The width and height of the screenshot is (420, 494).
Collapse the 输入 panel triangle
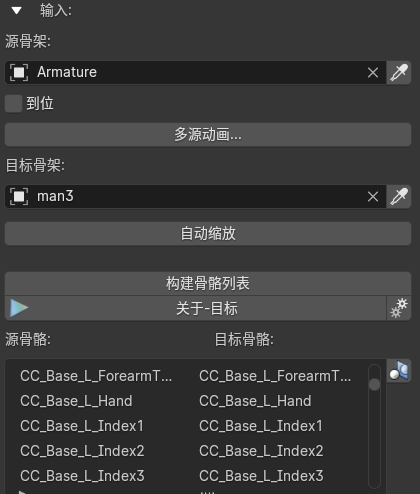[x=16, y=11]
